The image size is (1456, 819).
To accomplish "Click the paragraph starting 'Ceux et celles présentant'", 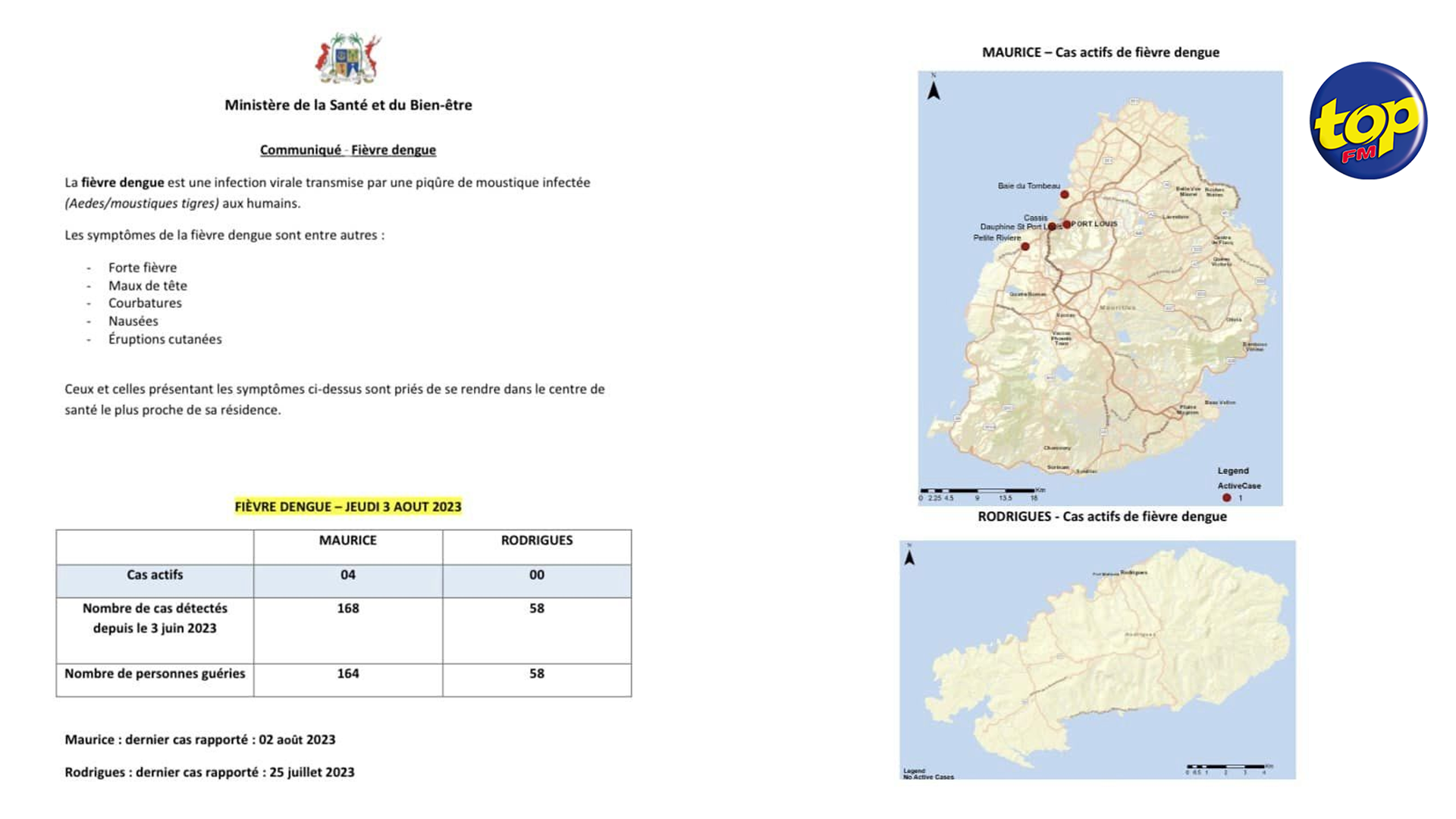I will click(x=334, y=400).
